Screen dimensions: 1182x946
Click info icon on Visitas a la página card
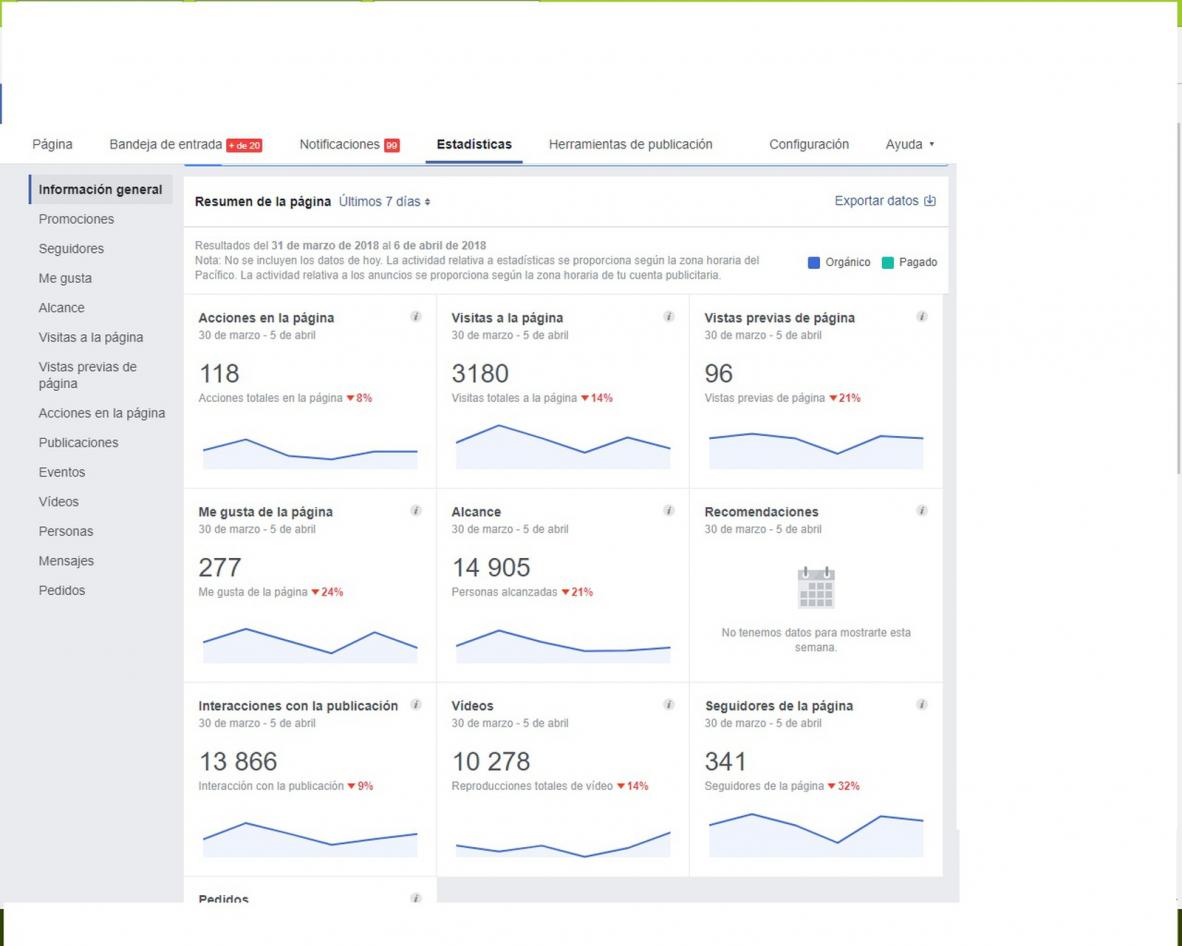669,317
